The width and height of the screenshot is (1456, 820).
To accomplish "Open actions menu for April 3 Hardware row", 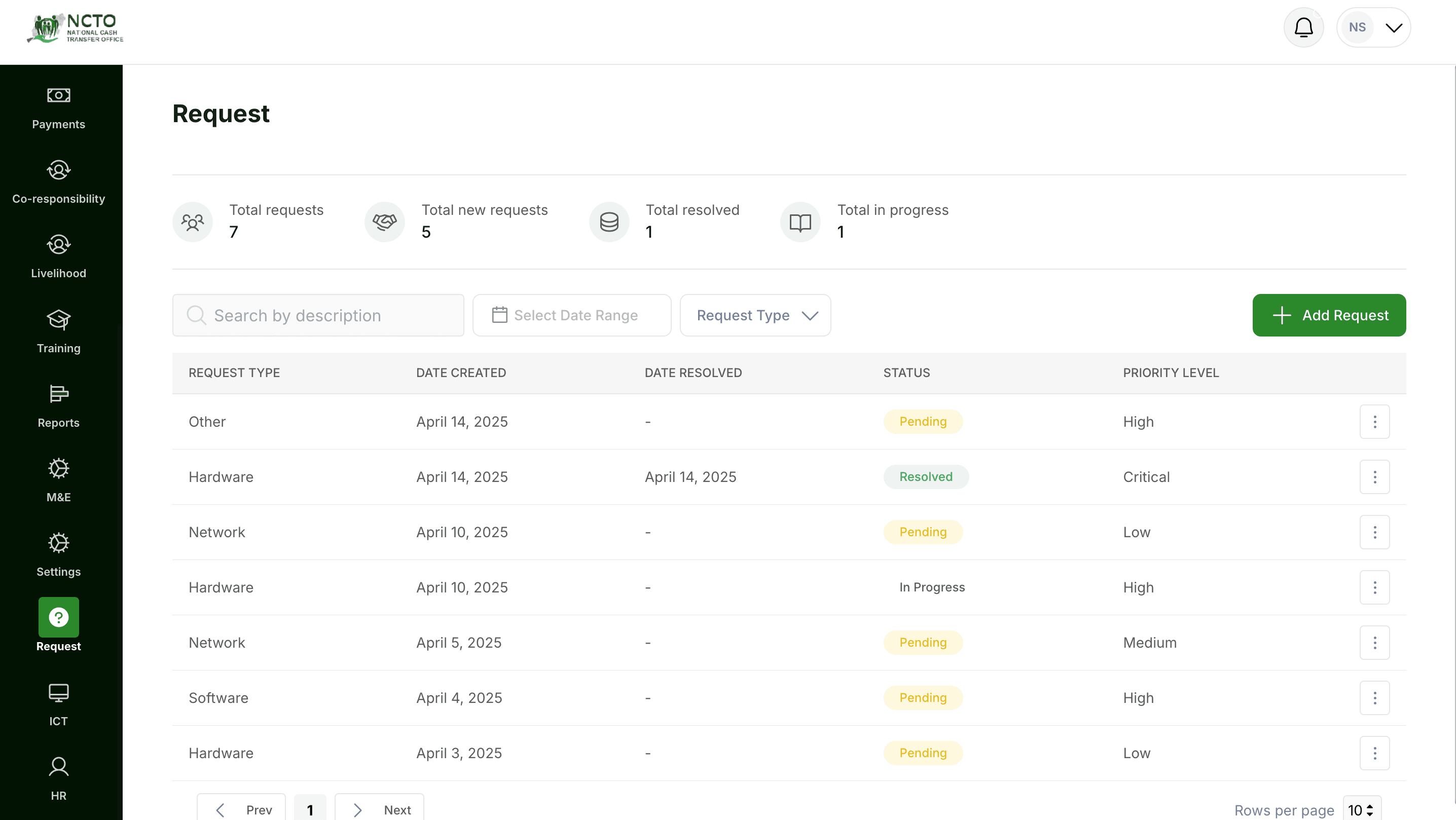I will point(1374,753).
